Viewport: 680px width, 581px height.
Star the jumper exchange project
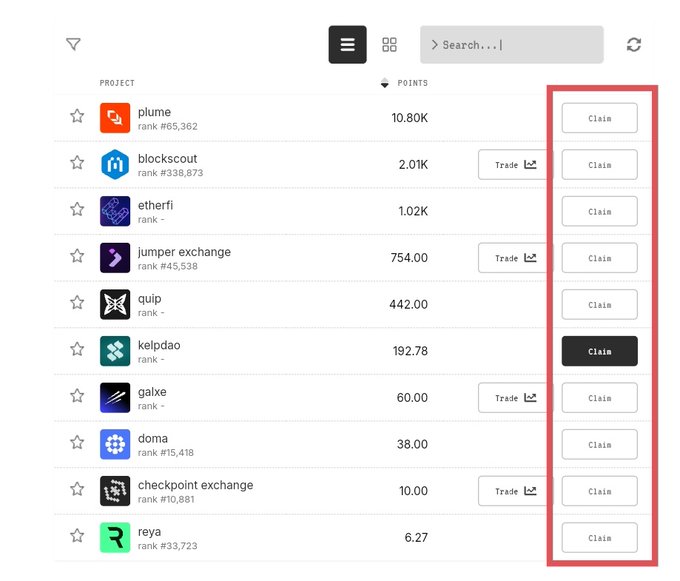tap(77, 256)
